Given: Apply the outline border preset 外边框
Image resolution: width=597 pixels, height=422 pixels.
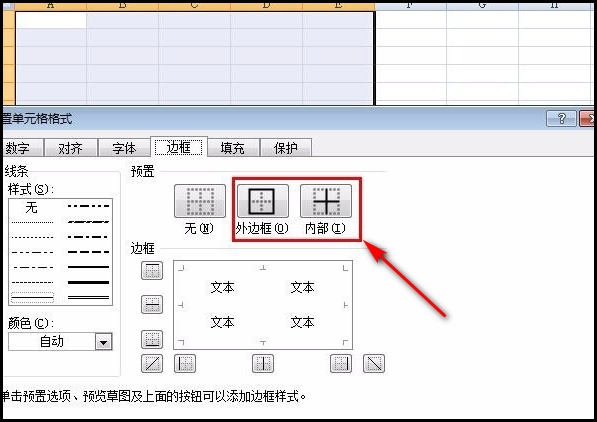Looking at the screenshot, I should click(262, 201).
